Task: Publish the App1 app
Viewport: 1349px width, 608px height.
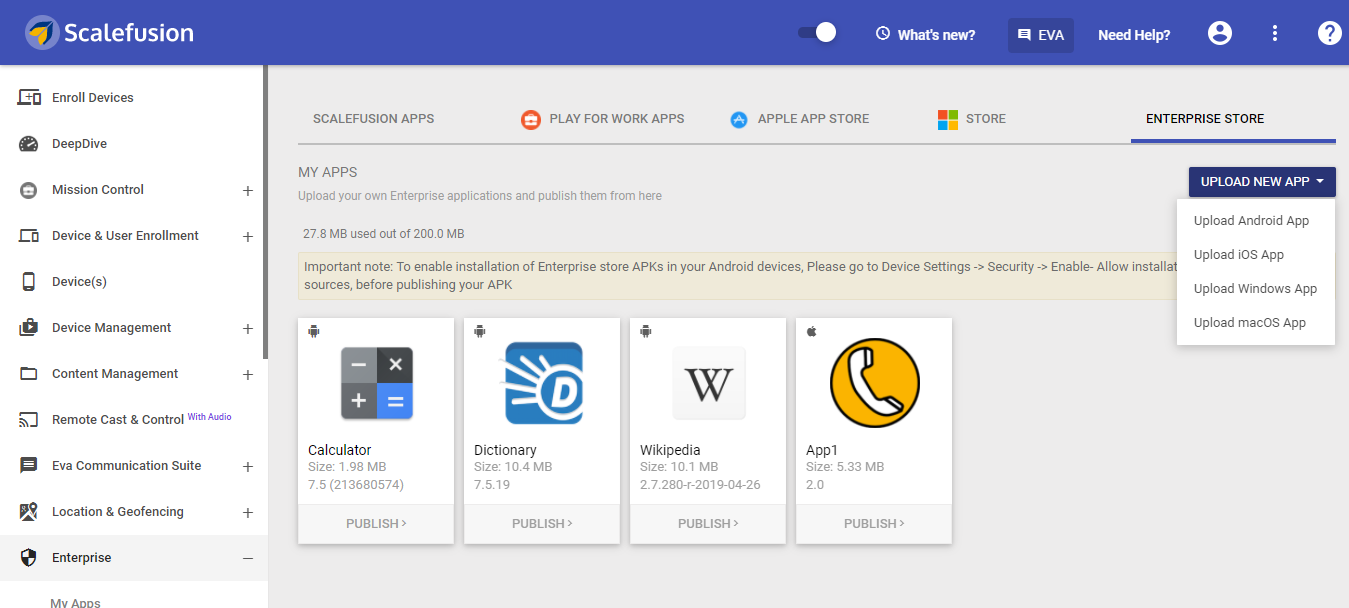Action: [x=874, y=523]
